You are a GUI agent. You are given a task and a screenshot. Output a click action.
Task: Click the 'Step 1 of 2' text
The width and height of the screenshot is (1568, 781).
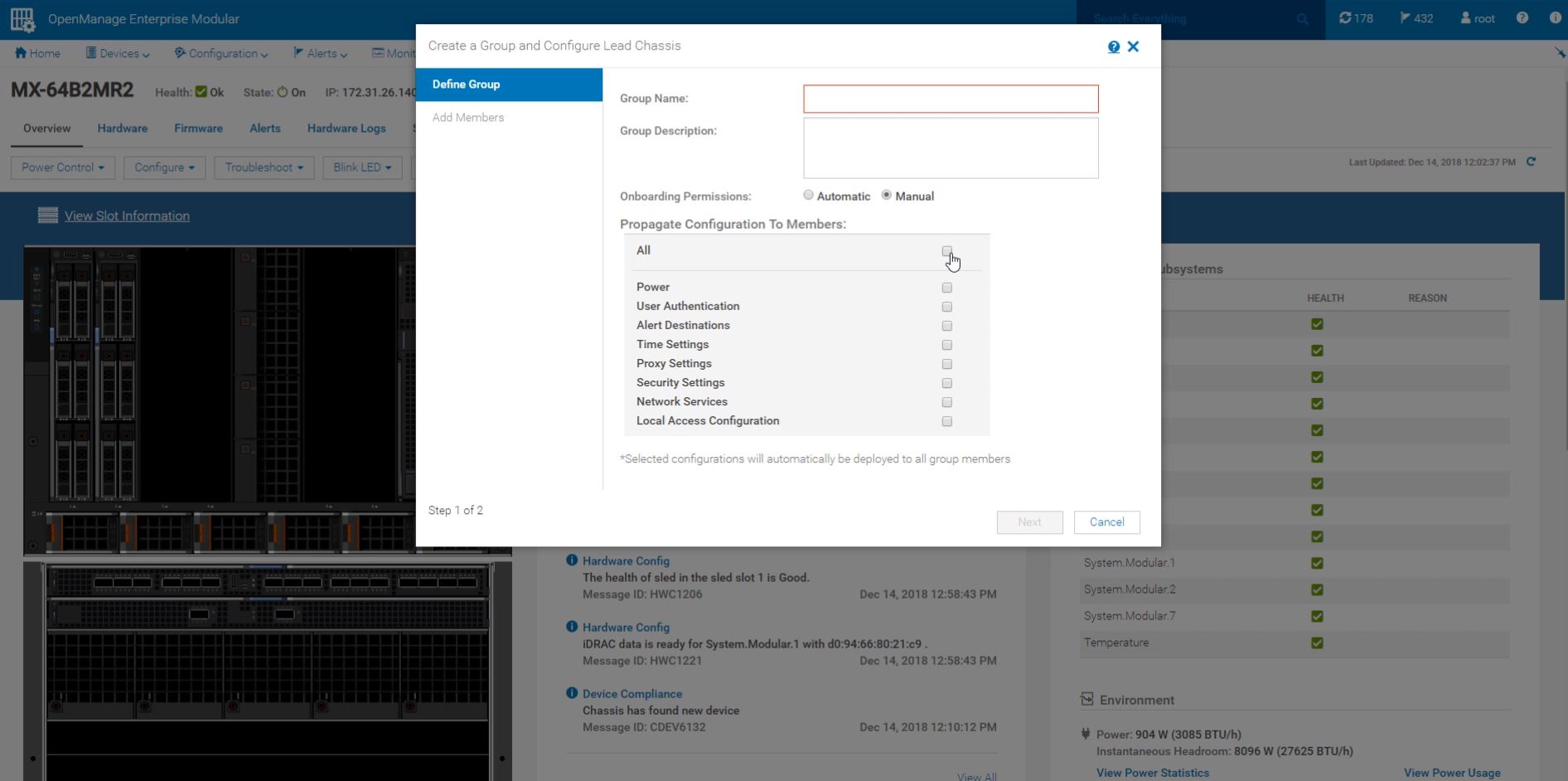coord(456,510)
